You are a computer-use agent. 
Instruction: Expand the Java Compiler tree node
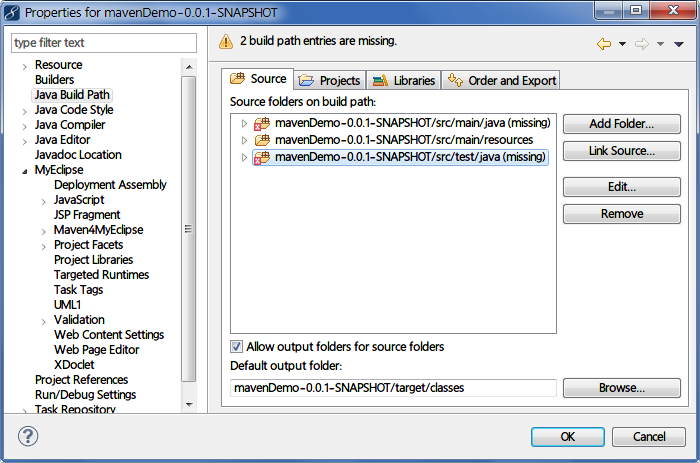coord(24,125)
